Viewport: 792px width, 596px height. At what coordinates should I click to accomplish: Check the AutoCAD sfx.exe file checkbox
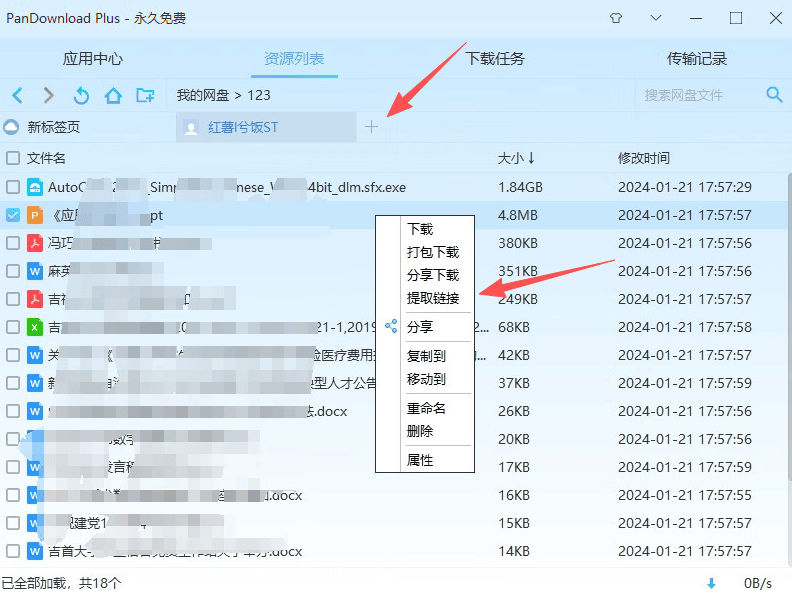click(x=13, y=187)
